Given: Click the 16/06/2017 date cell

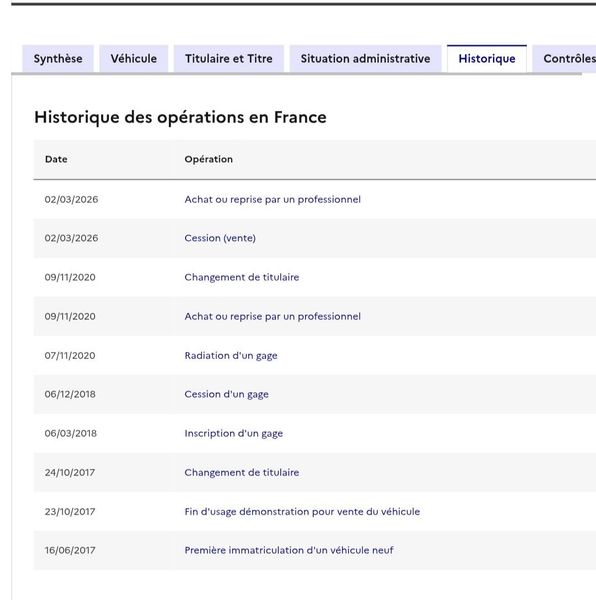Looking at the screenshot, I should point(70,550).
